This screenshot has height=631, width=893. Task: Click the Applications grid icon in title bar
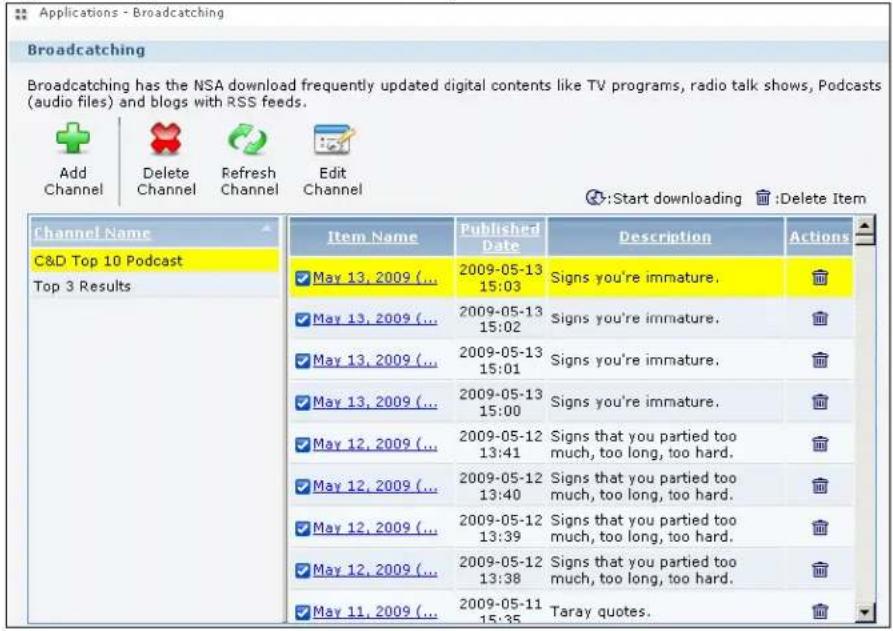tap(21, 14)
